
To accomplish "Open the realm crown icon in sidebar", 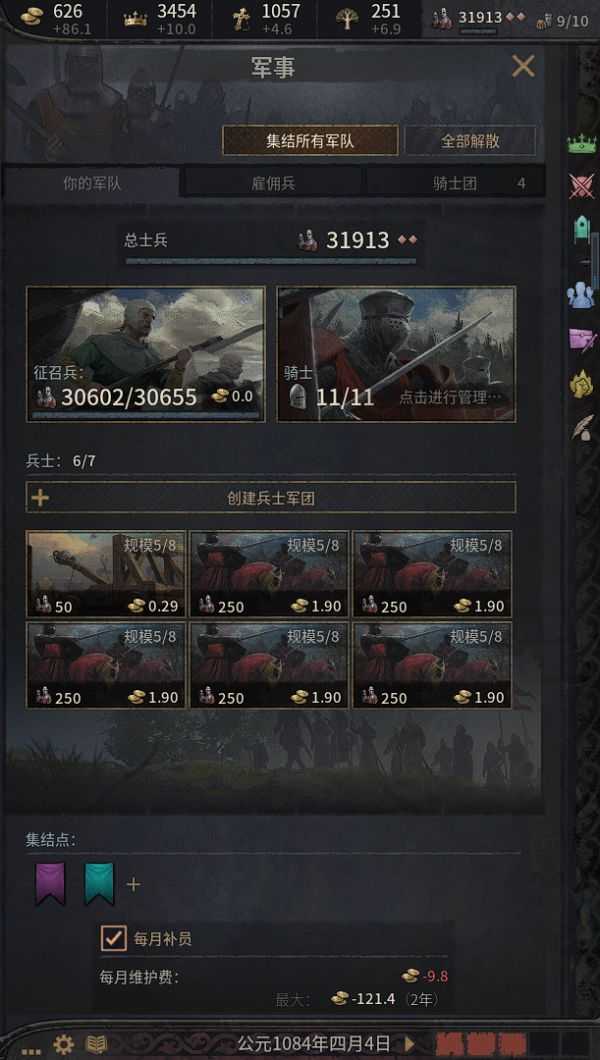I will click(x=581, y=143).
